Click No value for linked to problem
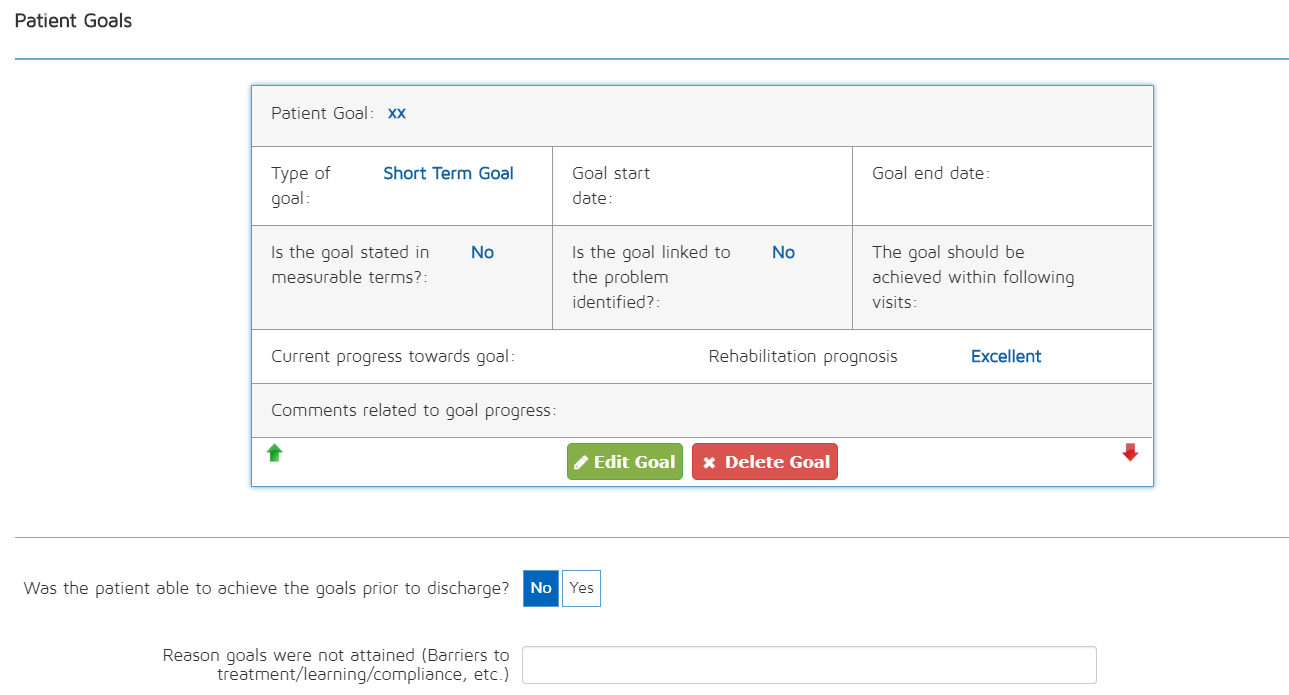 (783, 252)
